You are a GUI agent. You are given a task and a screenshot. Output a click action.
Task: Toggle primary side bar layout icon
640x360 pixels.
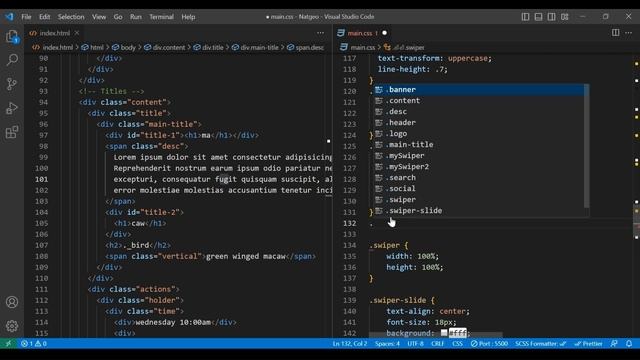click(525, 17)
